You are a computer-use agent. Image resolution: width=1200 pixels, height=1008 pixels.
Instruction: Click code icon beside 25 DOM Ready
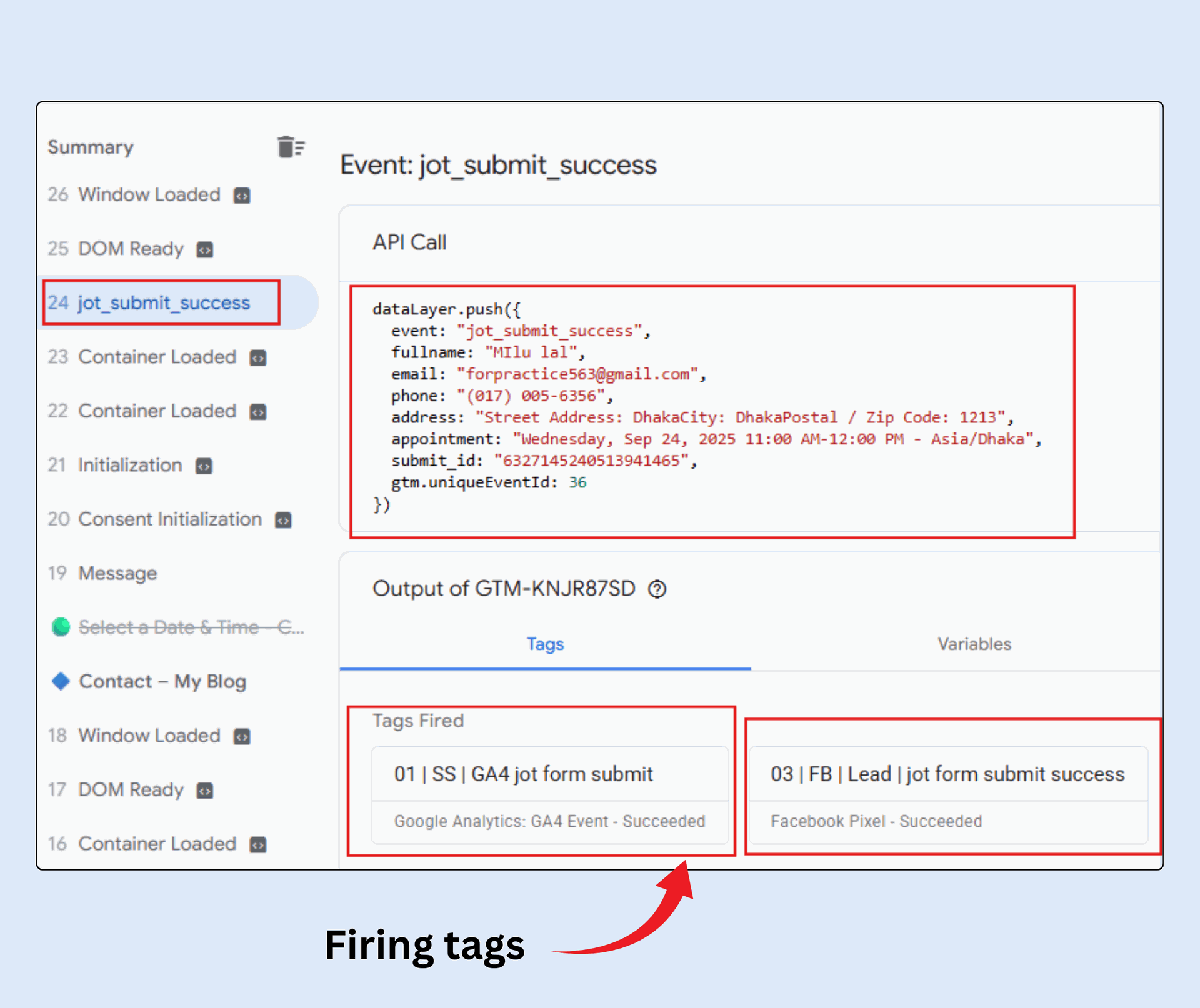205,250
